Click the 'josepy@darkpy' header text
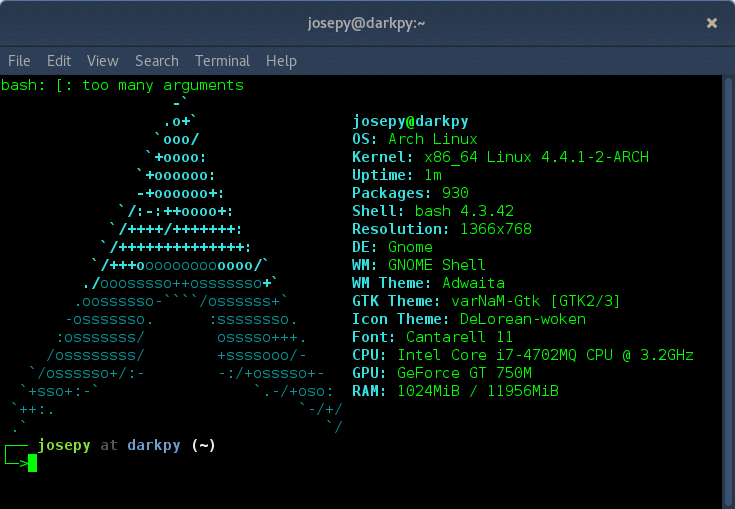 coord(410,121)
